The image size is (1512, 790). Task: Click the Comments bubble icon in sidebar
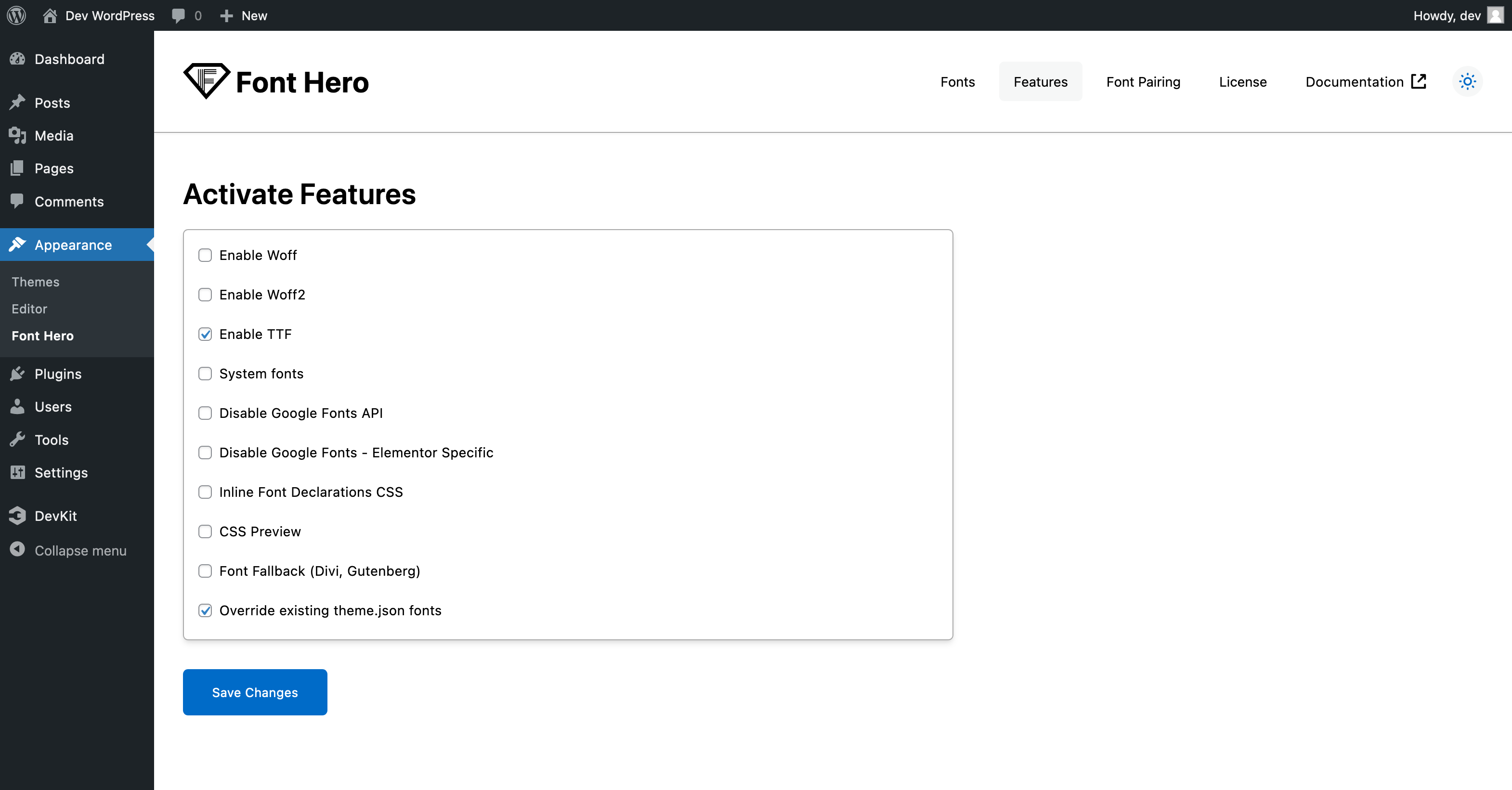click(18, 201)
